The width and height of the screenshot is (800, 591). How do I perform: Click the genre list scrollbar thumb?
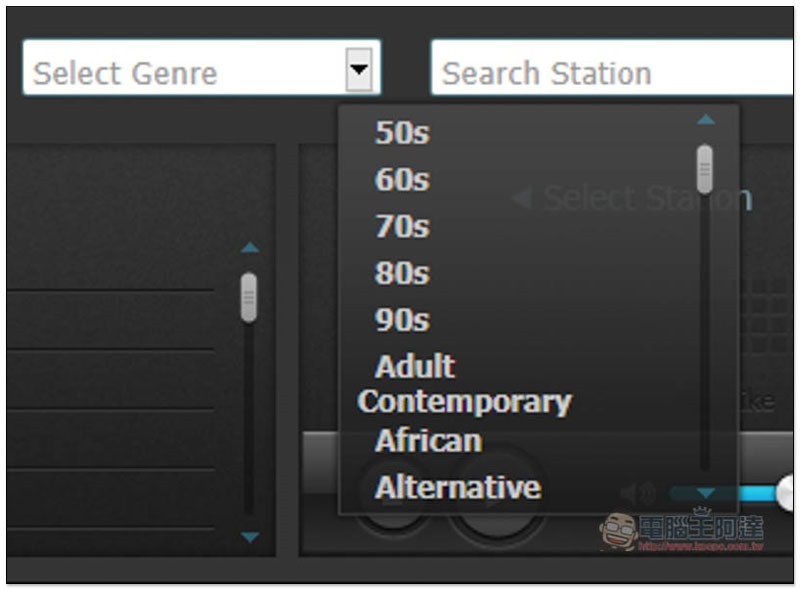pos(705,169)
